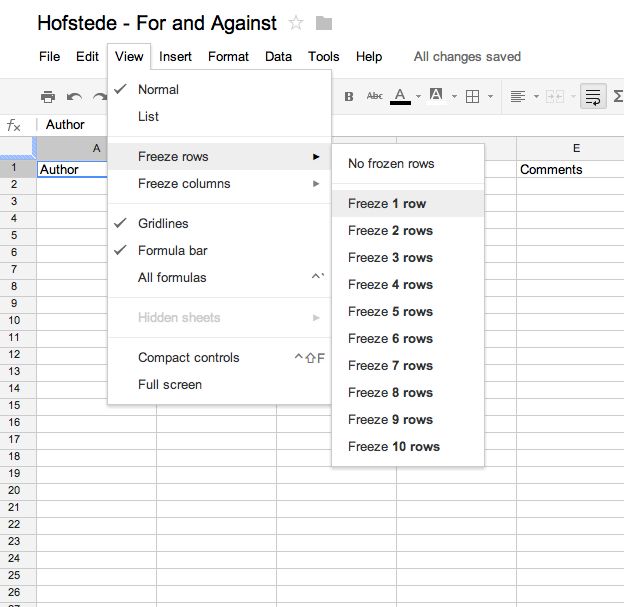Open the Data menu
Image resolution: width=624 pixels, height=607 pixels.
278,57
